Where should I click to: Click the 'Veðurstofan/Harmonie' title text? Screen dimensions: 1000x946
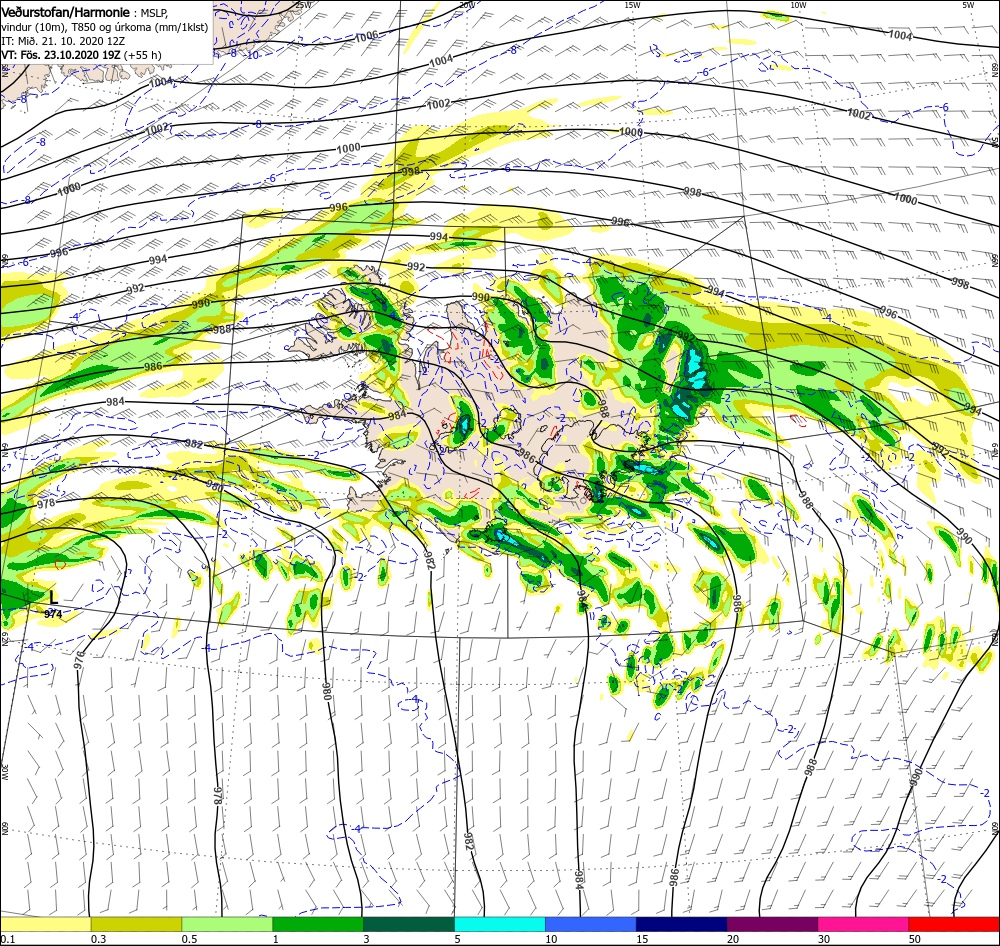tap(66, 12)
